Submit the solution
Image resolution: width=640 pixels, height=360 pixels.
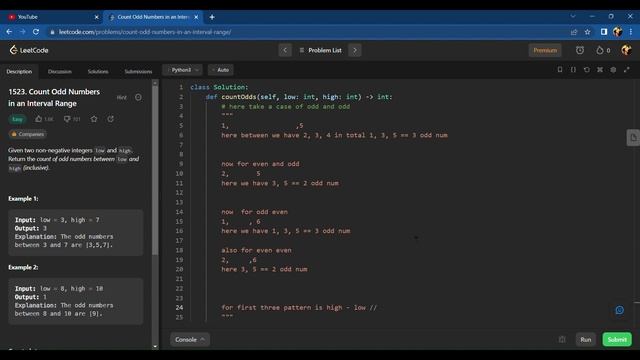(x=617, y=339)
